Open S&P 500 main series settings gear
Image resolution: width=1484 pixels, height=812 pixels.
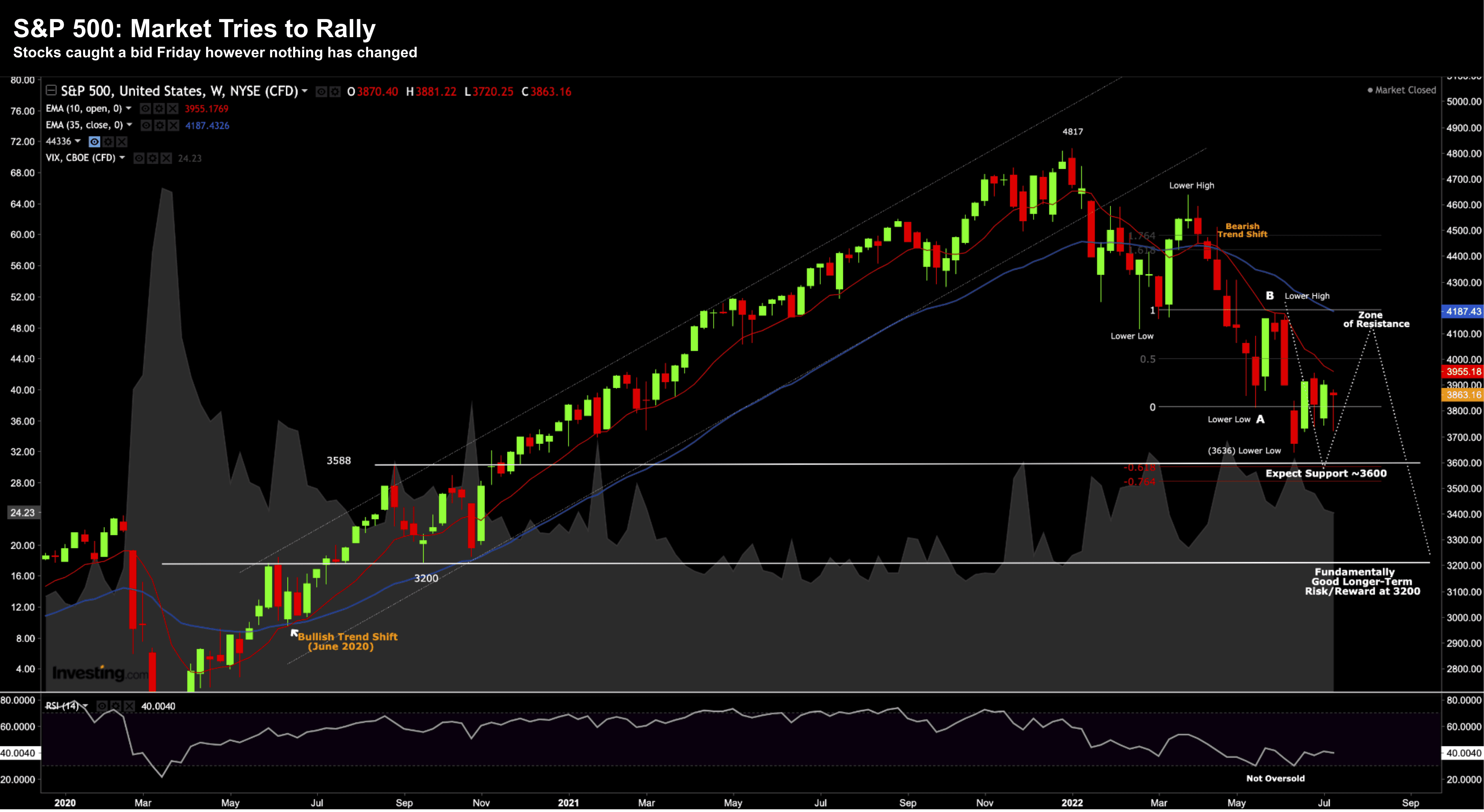click(335, 92)
